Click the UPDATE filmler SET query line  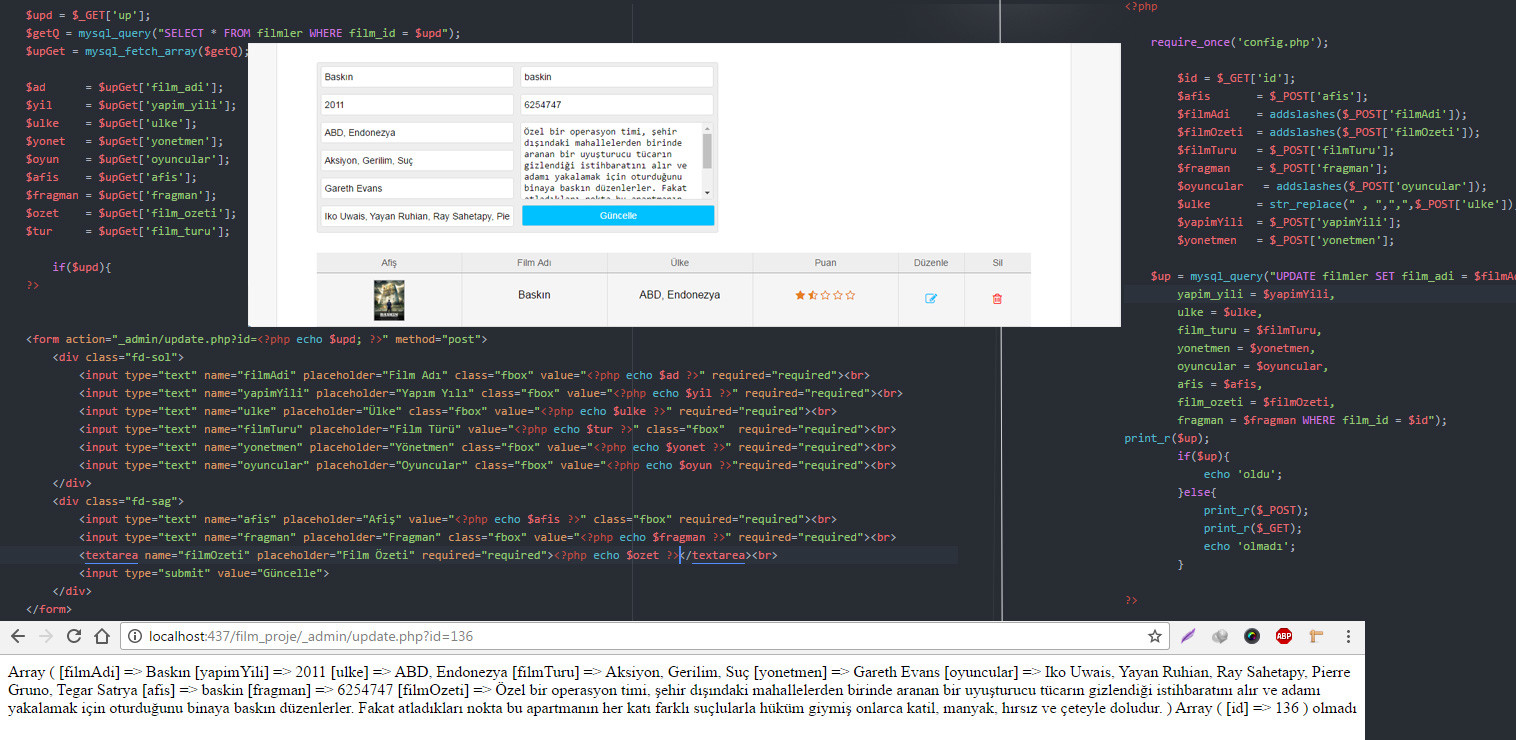1333,275
